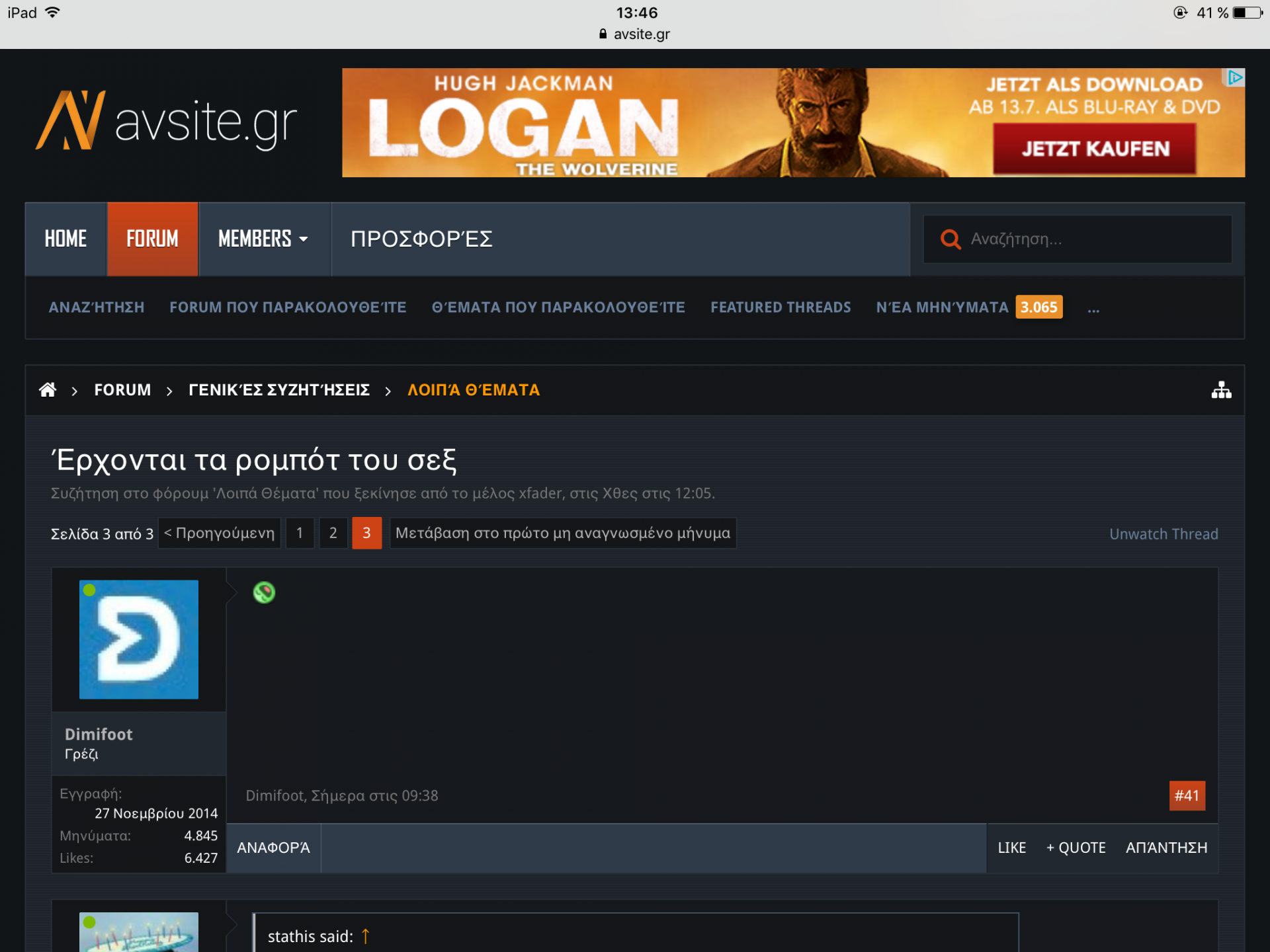Focus the Αναζήτηση search field
Viewport: 1270px width, 952px height.
[1091, 239]
